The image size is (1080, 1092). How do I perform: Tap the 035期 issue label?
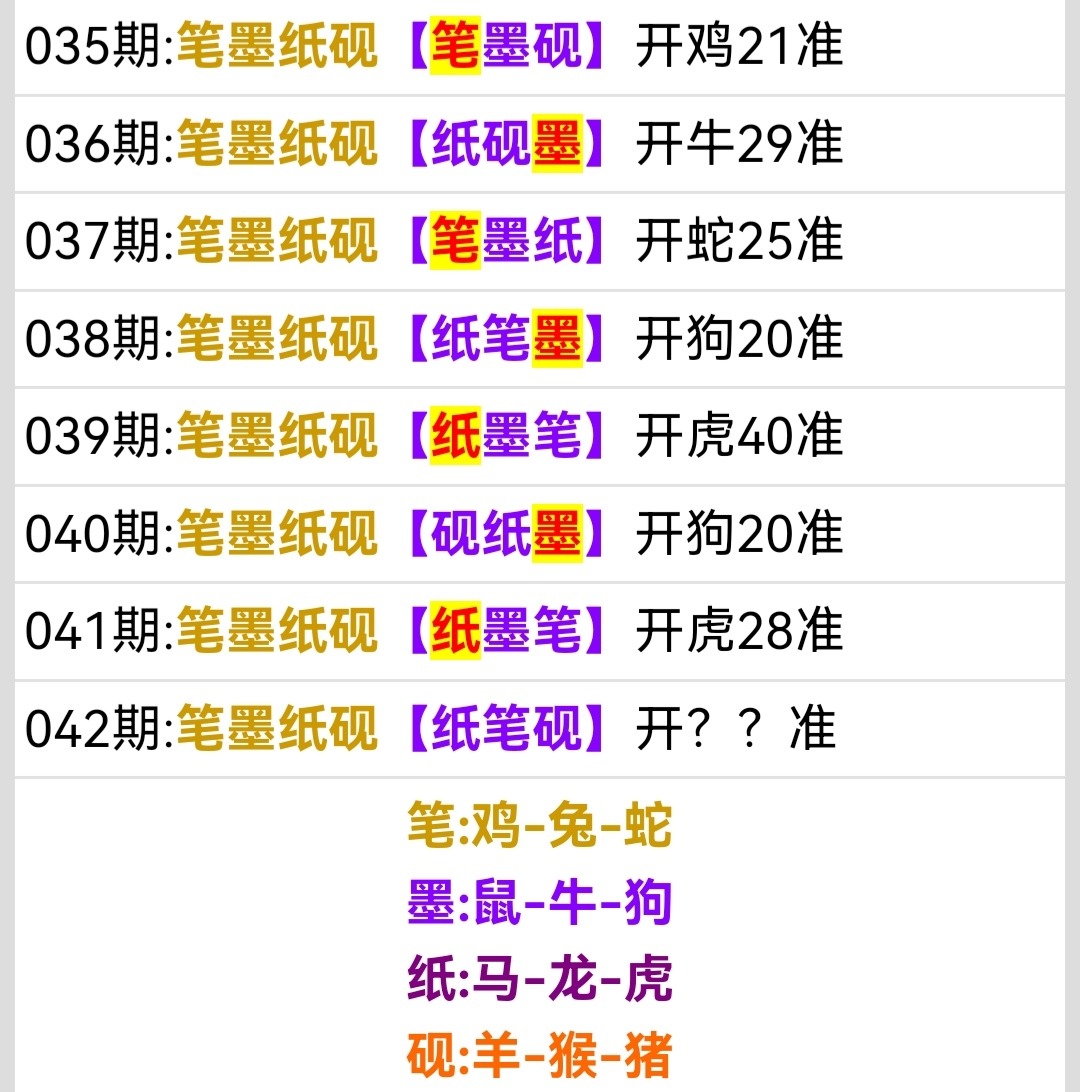click(x=94, y=47)
